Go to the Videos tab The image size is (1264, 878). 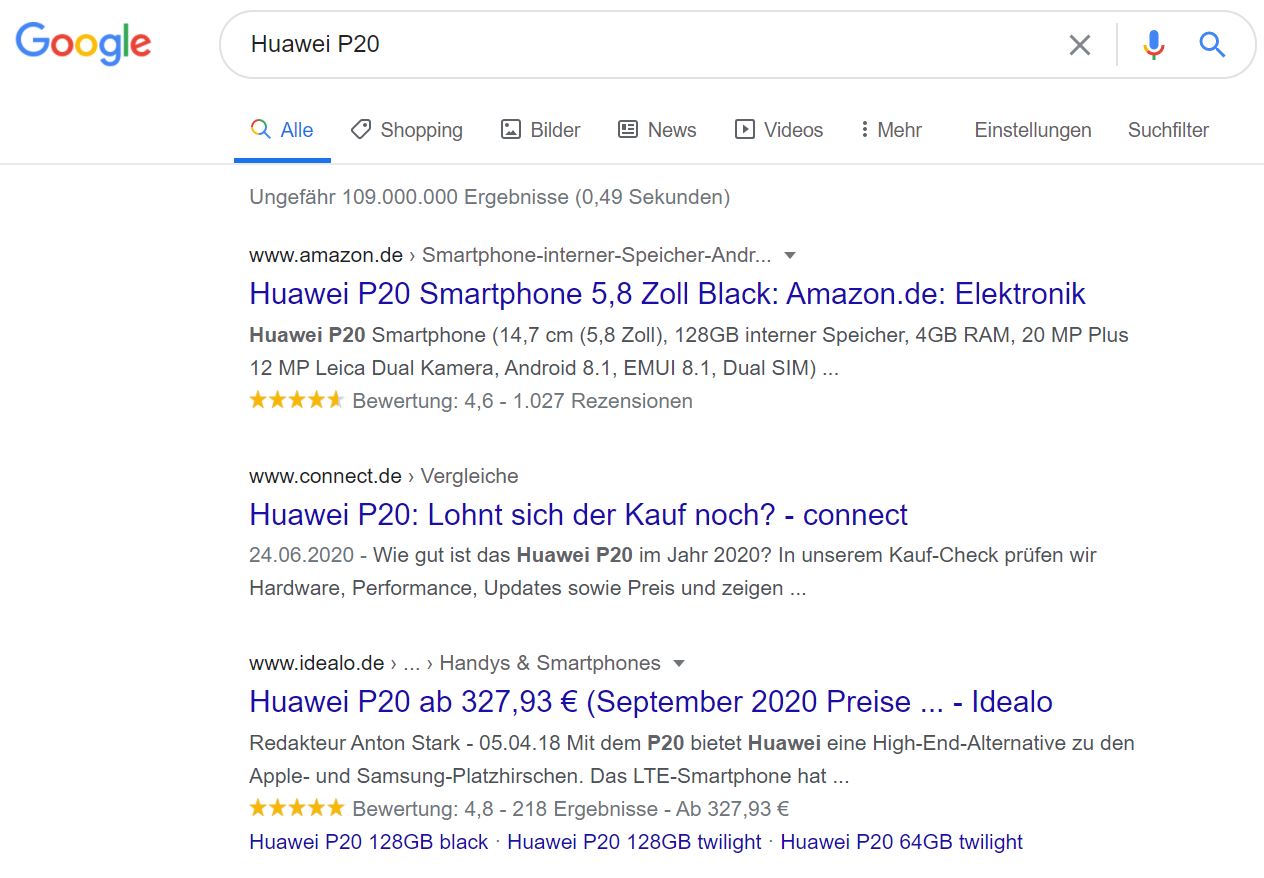click(x=779, y=130)
